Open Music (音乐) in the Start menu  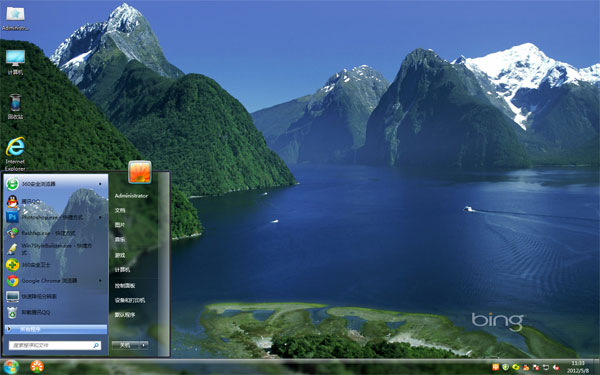pos(120,240)
